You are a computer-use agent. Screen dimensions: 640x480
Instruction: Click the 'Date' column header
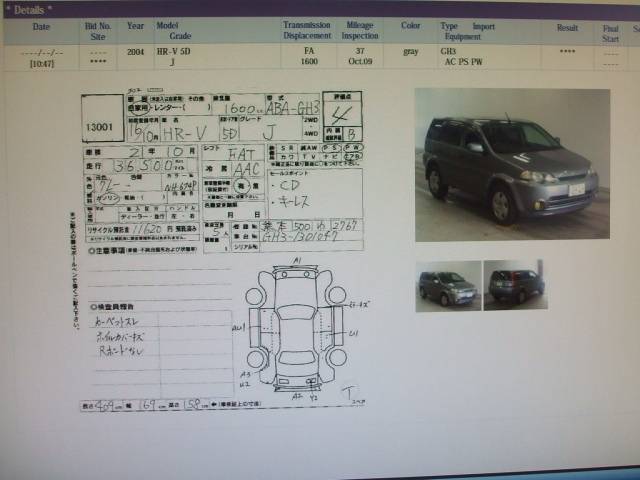[41, 27]
